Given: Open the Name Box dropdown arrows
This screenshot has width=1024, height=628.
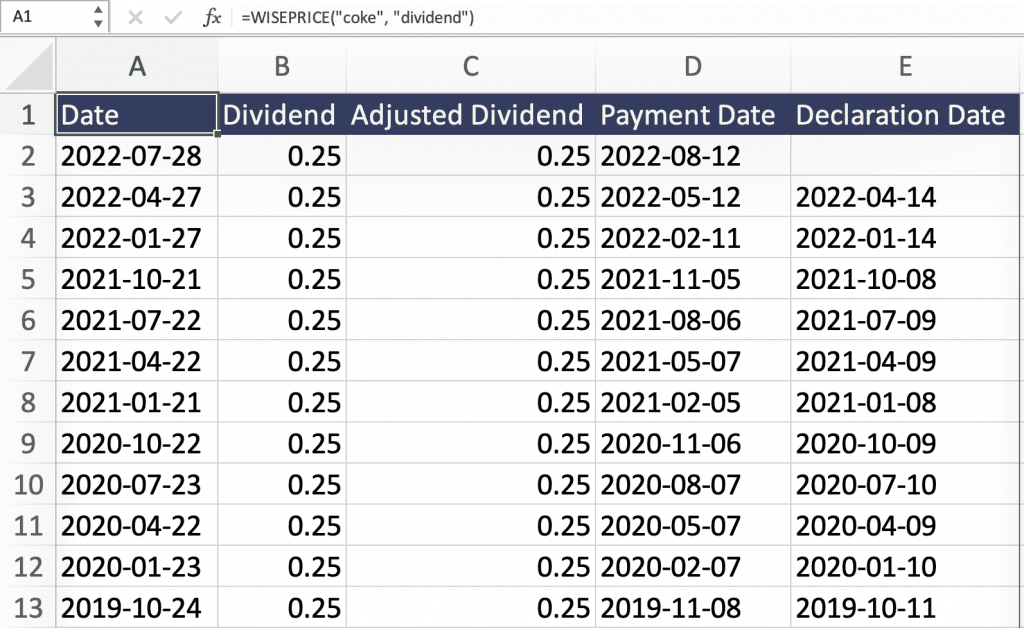Looking at the screenshot, I should tap(97, 17).
